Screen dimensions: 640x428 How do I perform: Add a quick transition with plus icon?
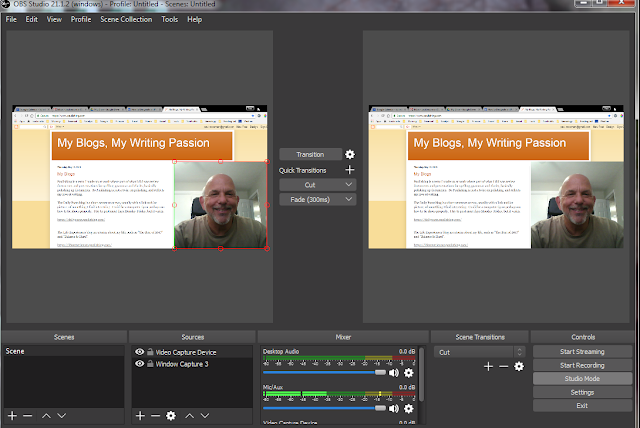point(350,170)
